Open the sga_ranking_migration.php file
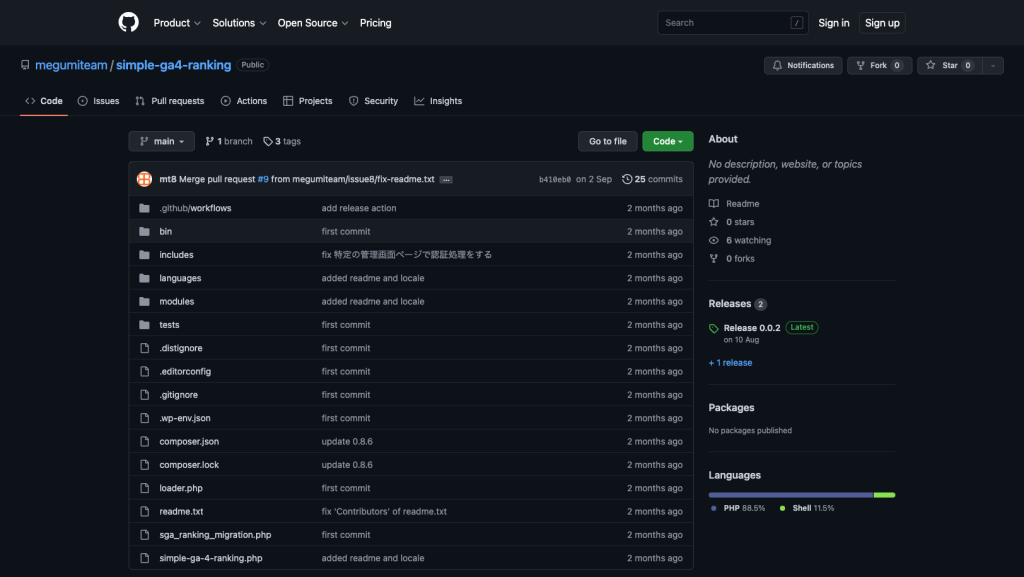 coord(215,535)
